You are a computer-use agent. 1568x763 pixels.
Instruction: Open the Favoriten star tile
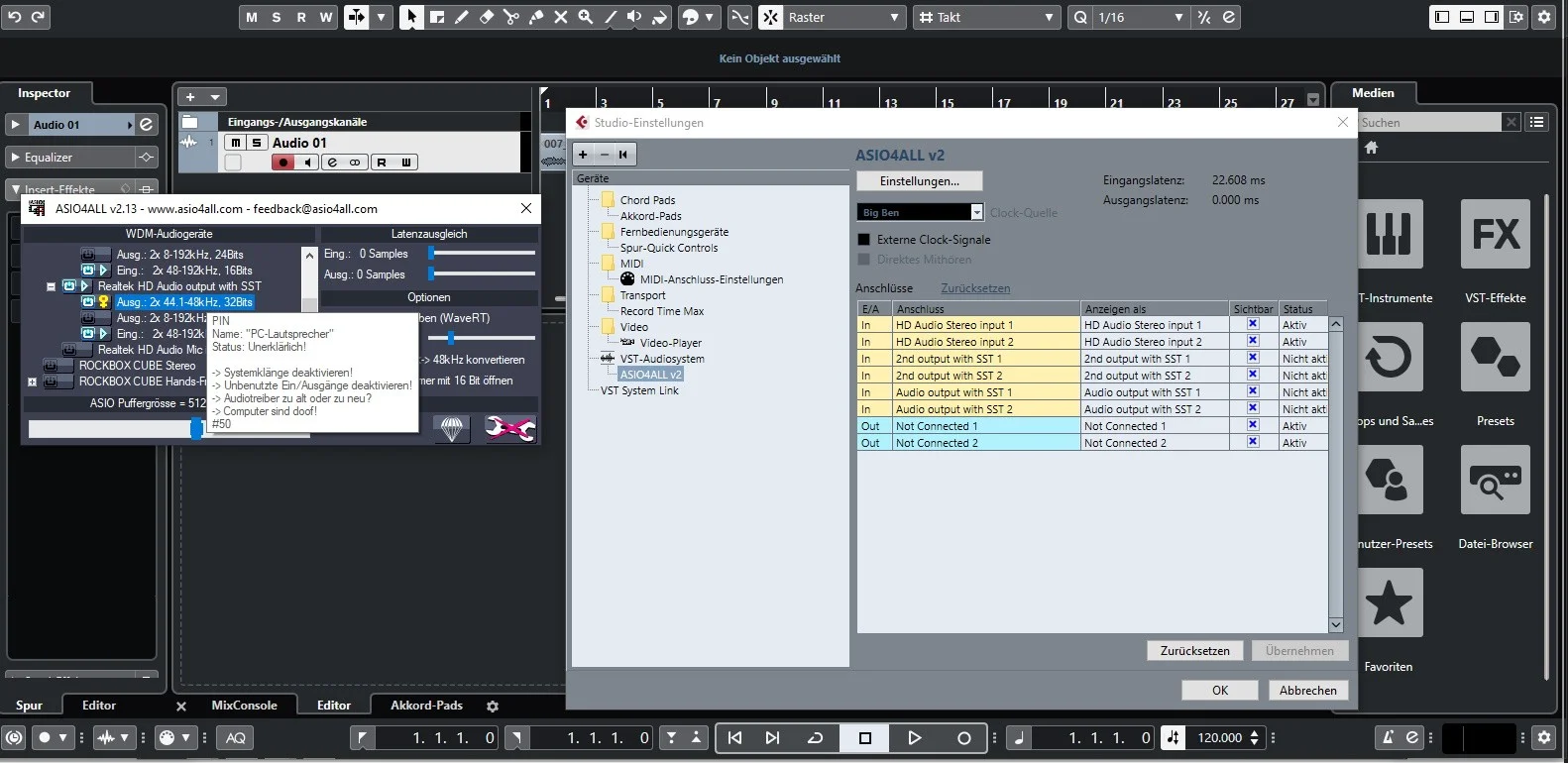coord(1388,602)
